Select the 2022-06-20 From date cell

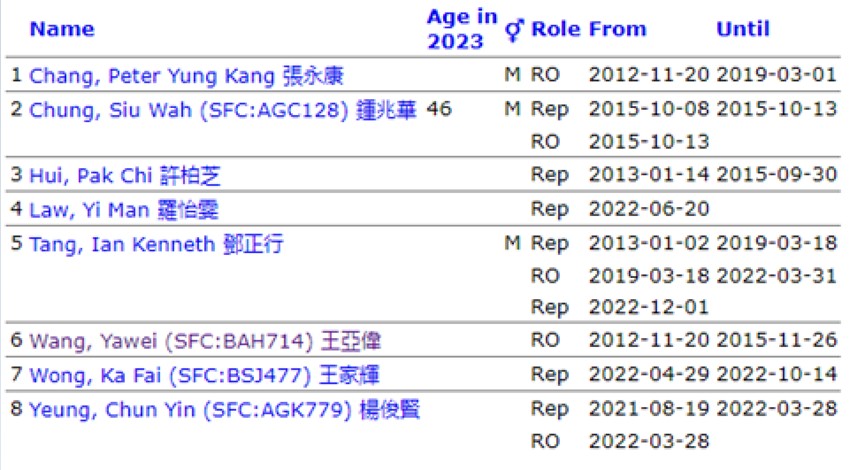(649, 210)
